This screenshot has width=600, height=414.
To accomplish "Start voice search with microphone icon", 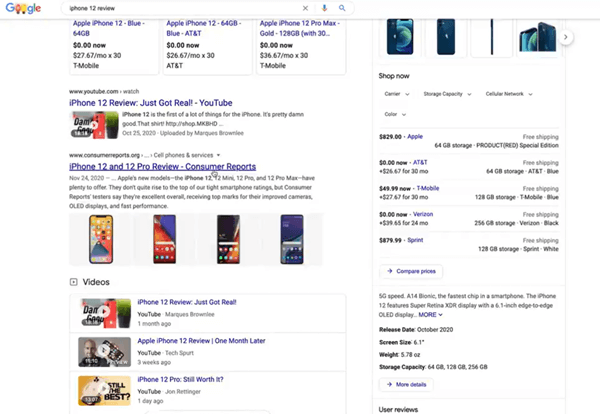I will 324,8.
